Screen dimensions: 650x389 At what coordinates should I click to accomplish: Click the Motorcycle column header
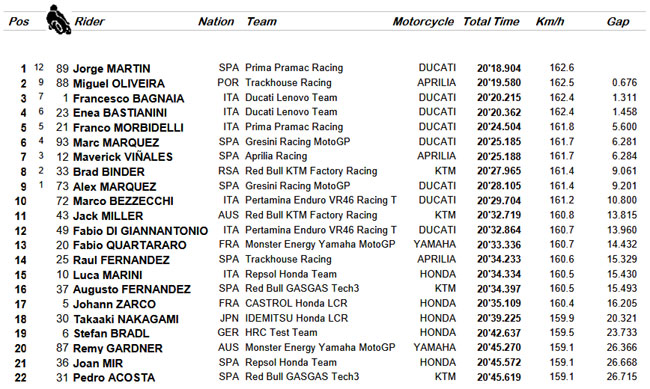pyautogui.click(x=423, y=22)
